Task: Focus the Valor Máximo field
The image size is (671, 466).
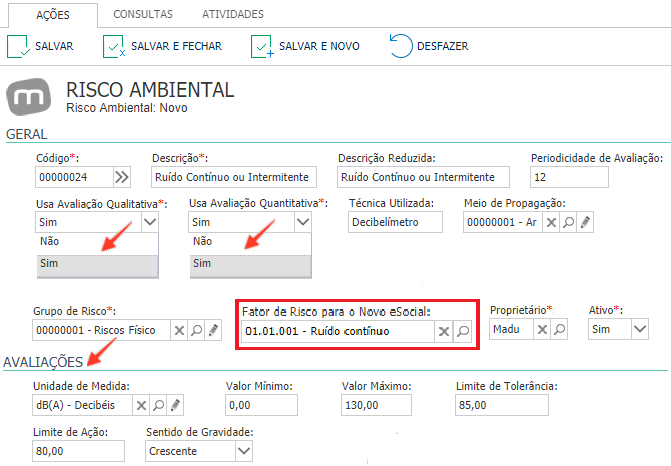Action: [x=377, y=405]
